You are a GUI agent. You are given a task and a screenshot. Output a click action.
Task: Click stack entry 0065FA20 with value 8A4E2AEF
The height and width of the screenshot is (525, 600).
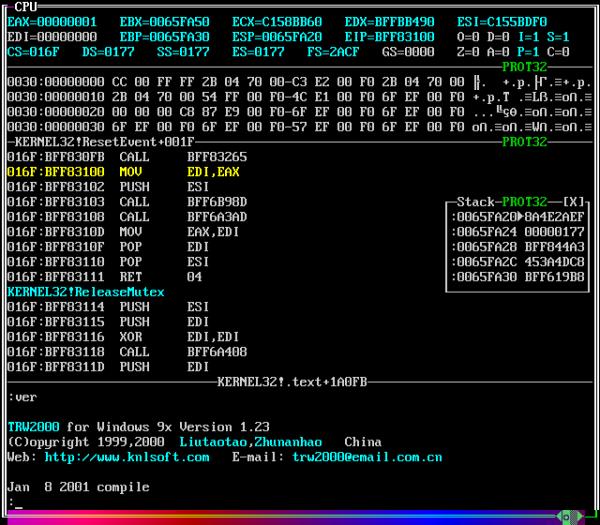click(x=518, y=217)
